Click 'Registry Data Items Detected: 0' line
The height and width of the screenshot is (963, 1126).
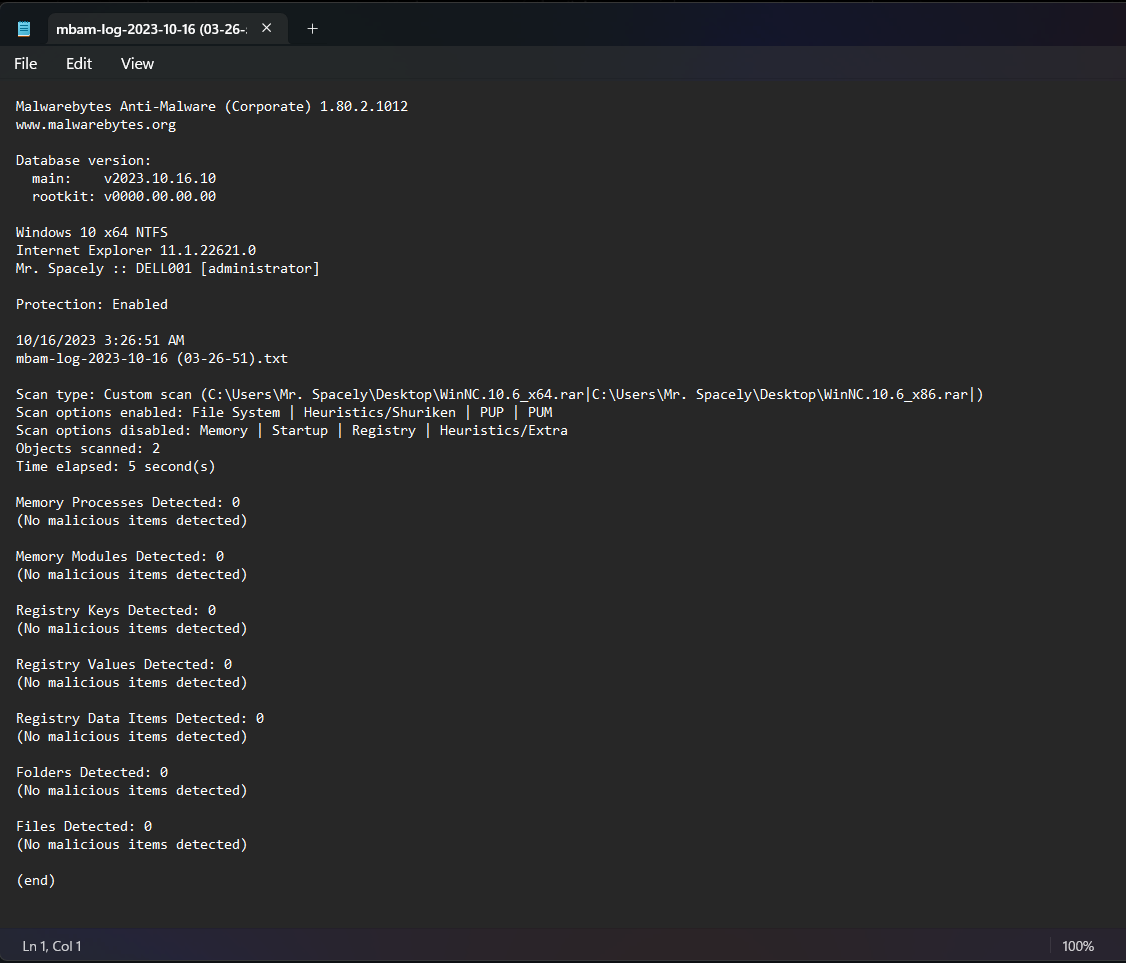click(140, 718)
